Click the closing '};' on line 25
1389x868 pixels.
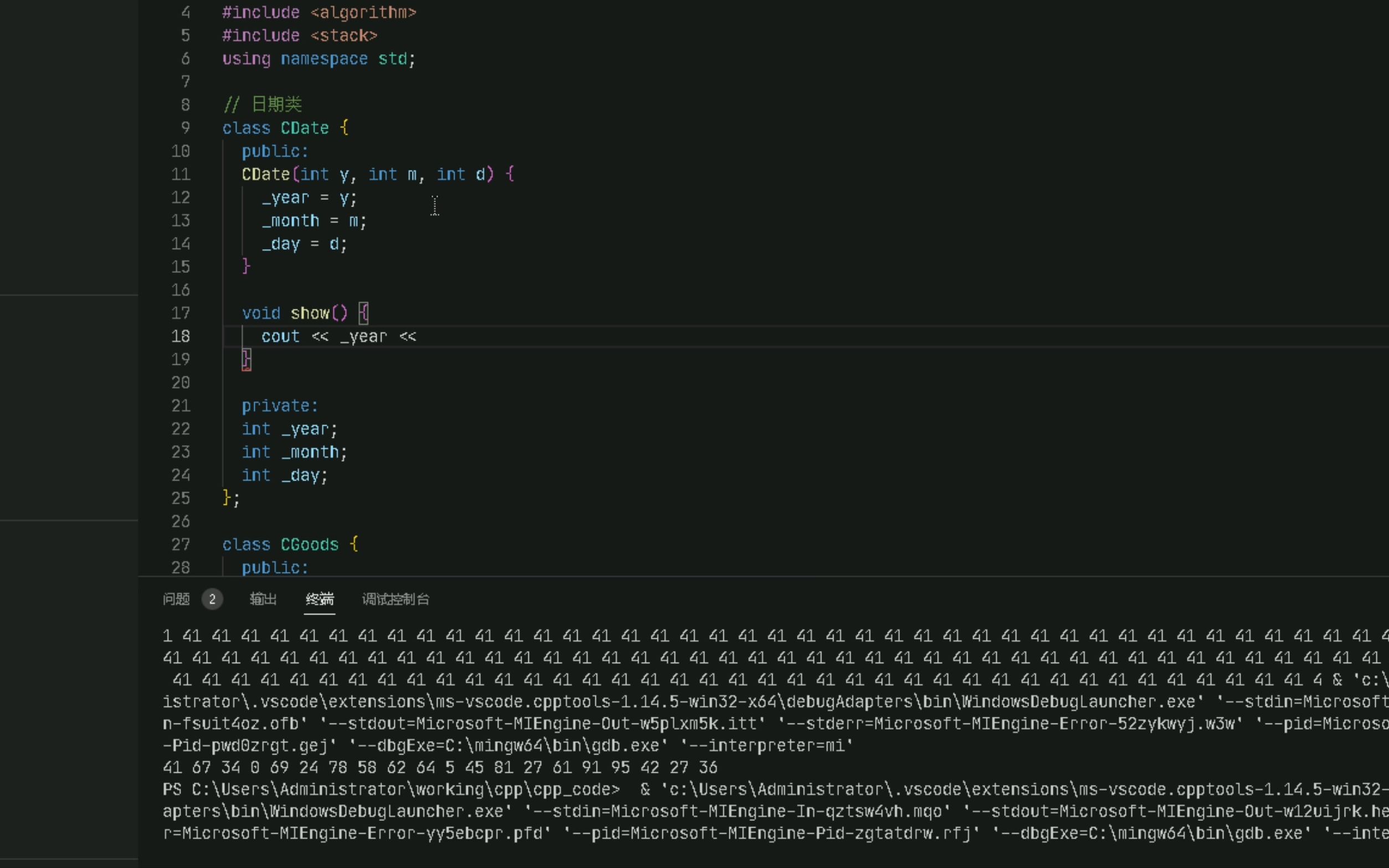[231, 498]
